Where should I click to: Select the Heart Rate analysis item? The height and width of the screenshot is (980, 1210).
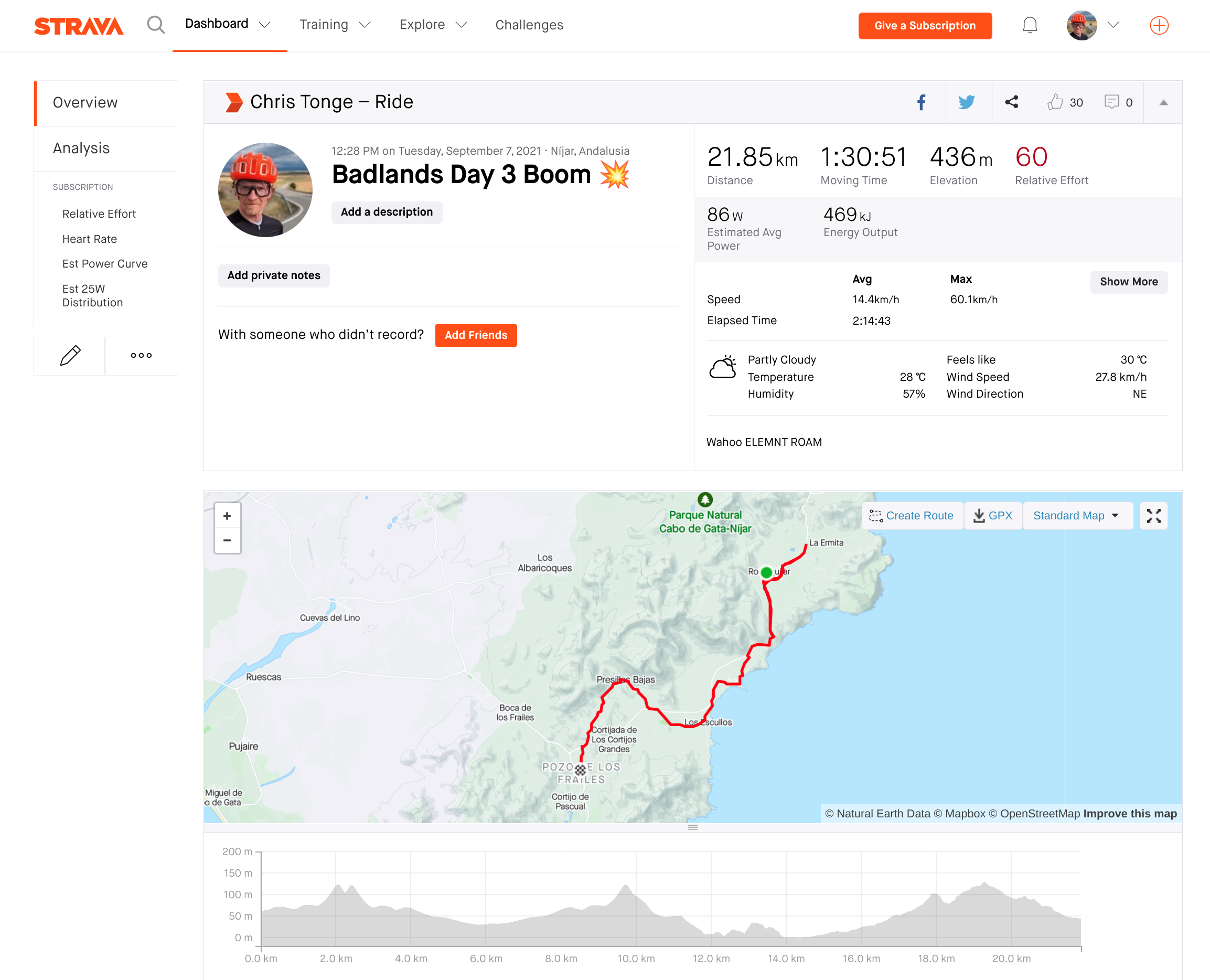[89, 238]
